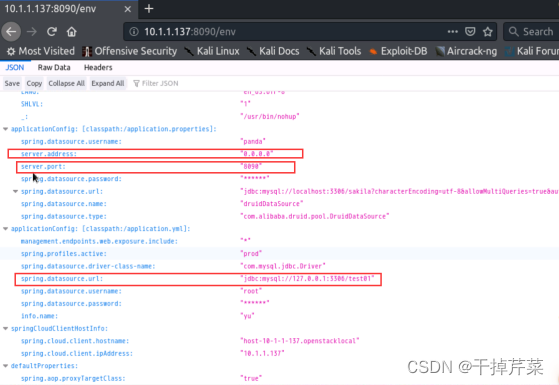
Task: Switch to the Headers tab
Action: pyautogui.click(x=98, y=67)
